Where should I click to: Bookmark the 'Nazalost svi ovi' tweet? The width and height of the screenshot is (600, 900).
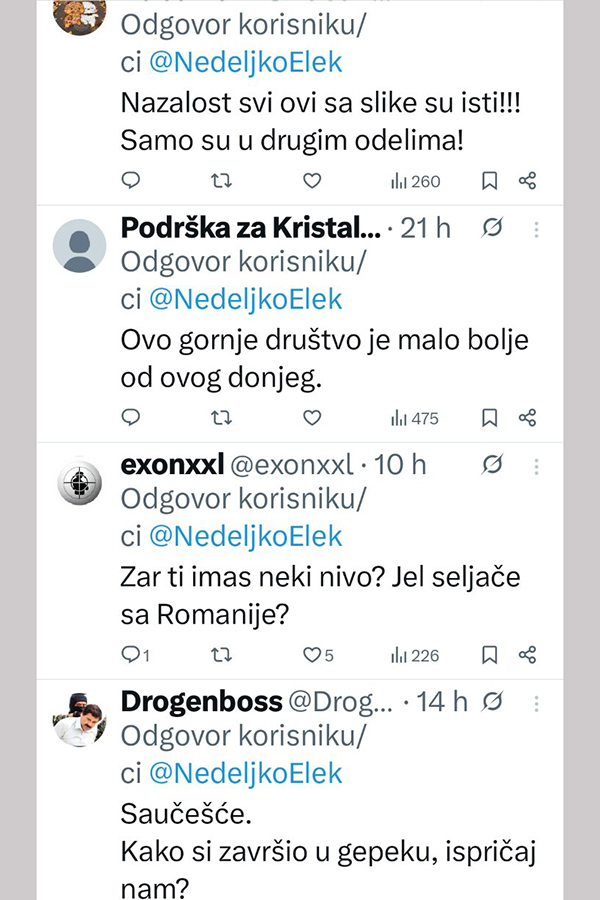click(490, 181)
